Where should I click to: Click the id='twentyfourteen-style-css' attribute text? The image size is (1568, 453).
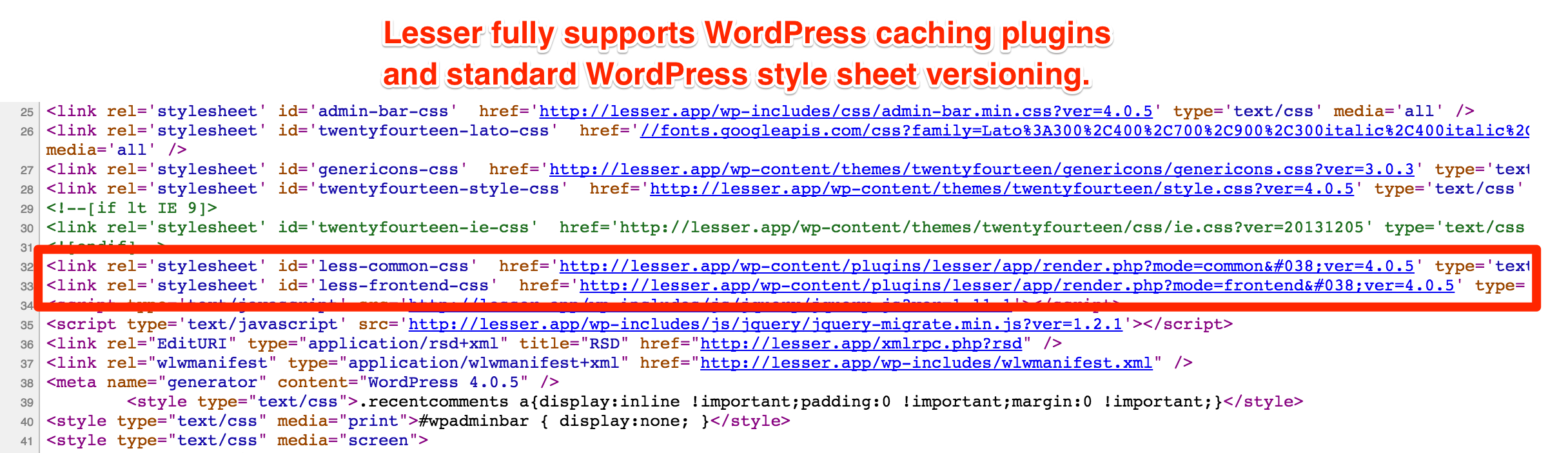click(423, 189)
